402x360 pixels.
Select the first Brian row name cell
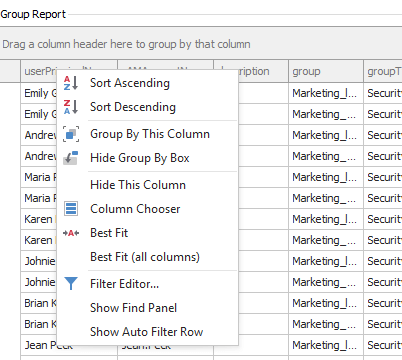[x=39, y=303]
